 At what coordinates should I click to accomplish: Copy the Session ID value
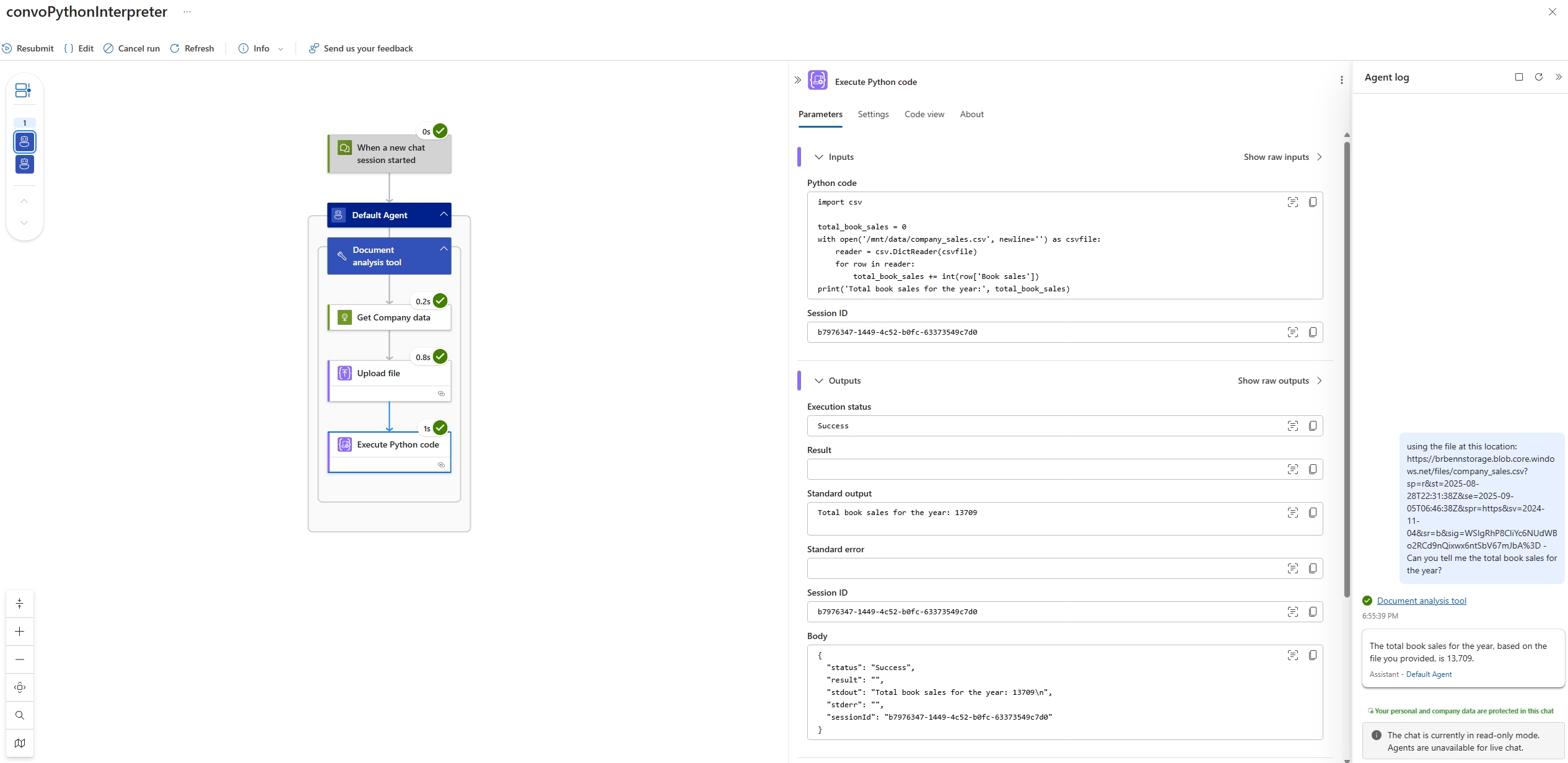click(x=1313, y=332)
